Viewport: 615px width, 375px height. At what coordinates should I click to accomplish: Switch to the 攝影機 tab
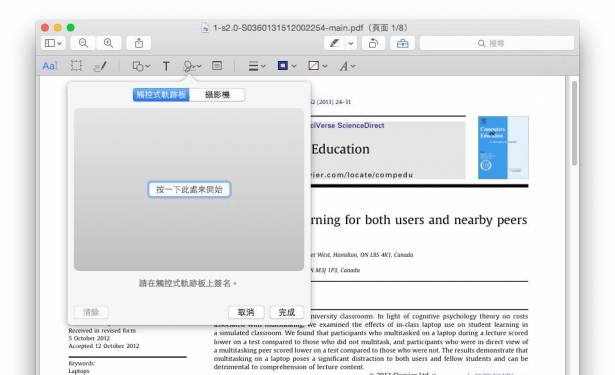(x=217, y=95)
